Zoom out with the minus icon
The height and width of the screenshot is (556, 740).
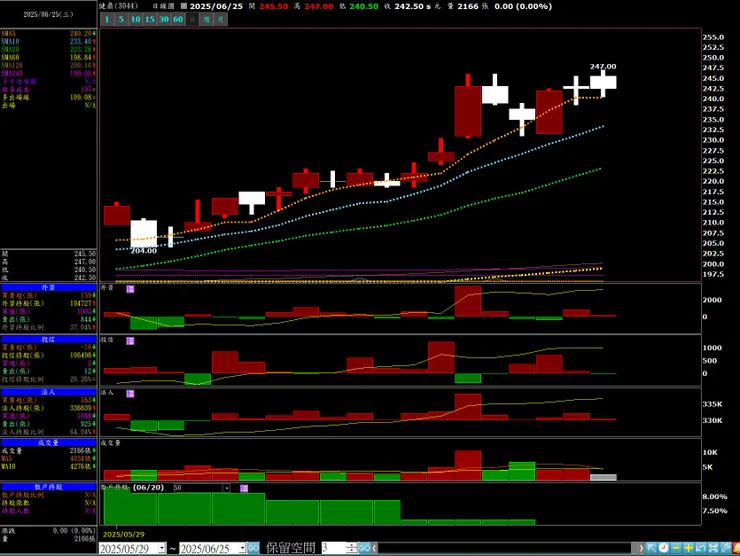(676, 548)
